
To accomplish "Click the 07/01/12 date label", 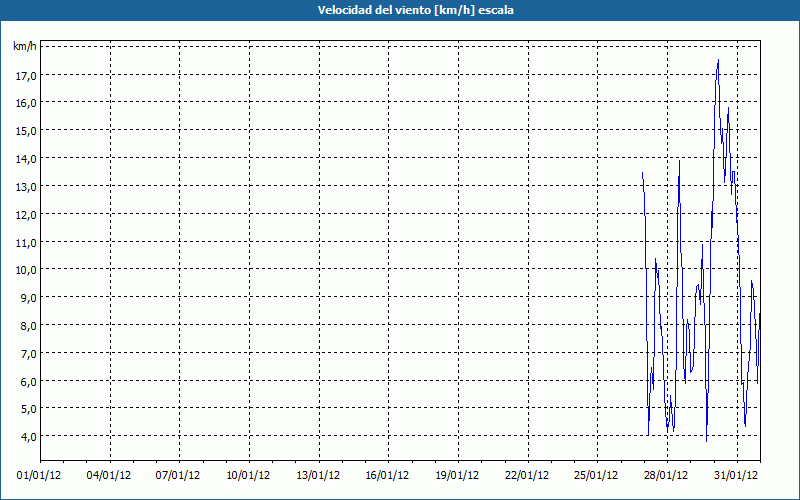I will tap(178, 476).
